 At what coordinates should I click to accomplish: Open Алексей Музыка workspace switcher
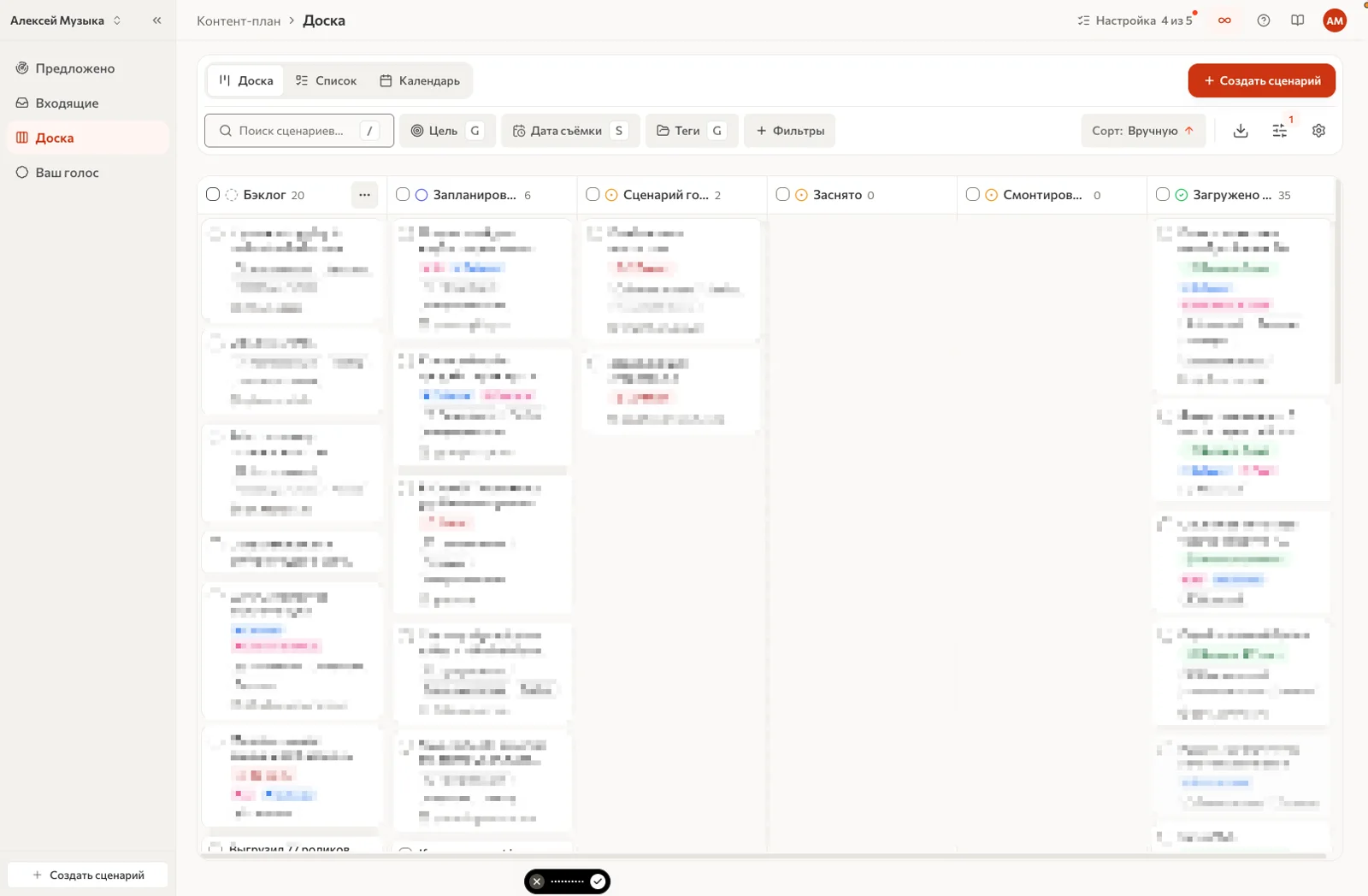point(66,21)
